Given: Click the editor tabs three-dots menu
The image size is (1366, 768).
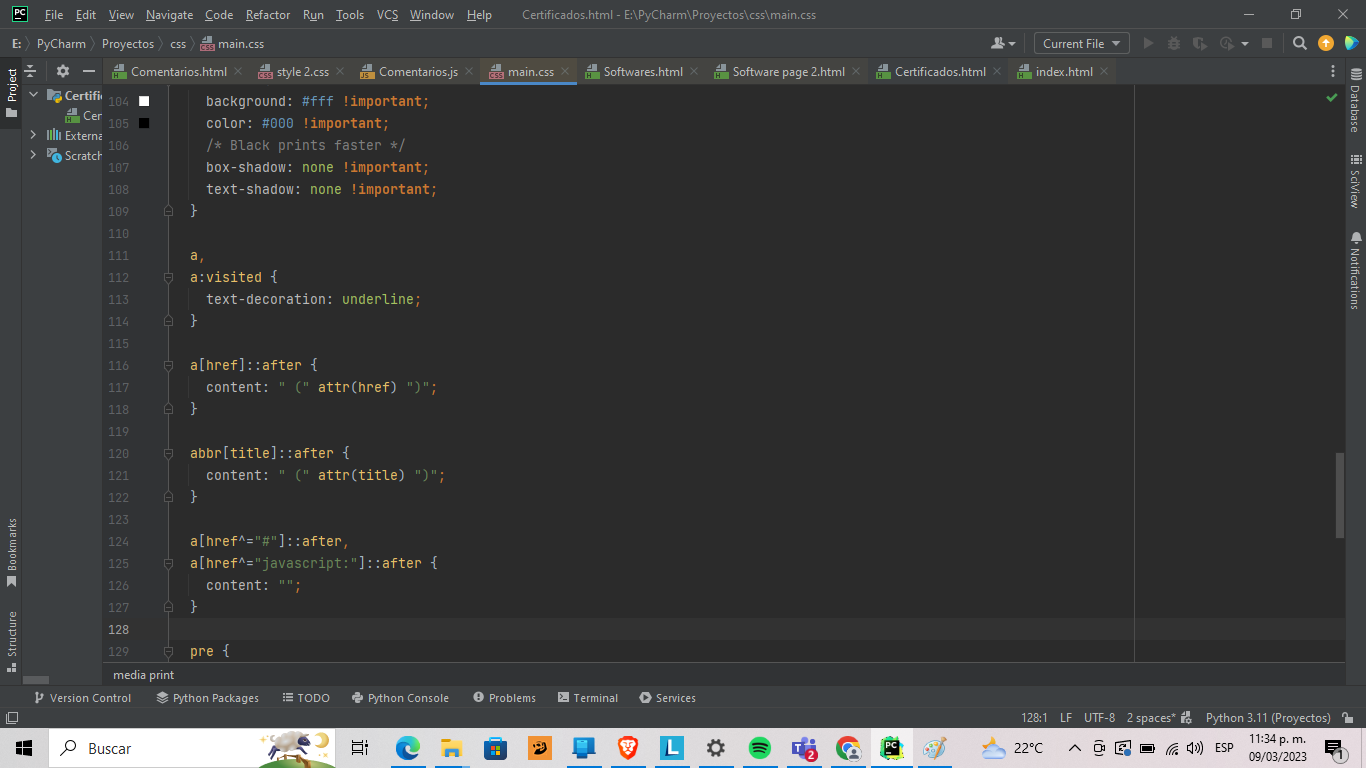Looking at the screenshot, I should tap(1332, 71).
